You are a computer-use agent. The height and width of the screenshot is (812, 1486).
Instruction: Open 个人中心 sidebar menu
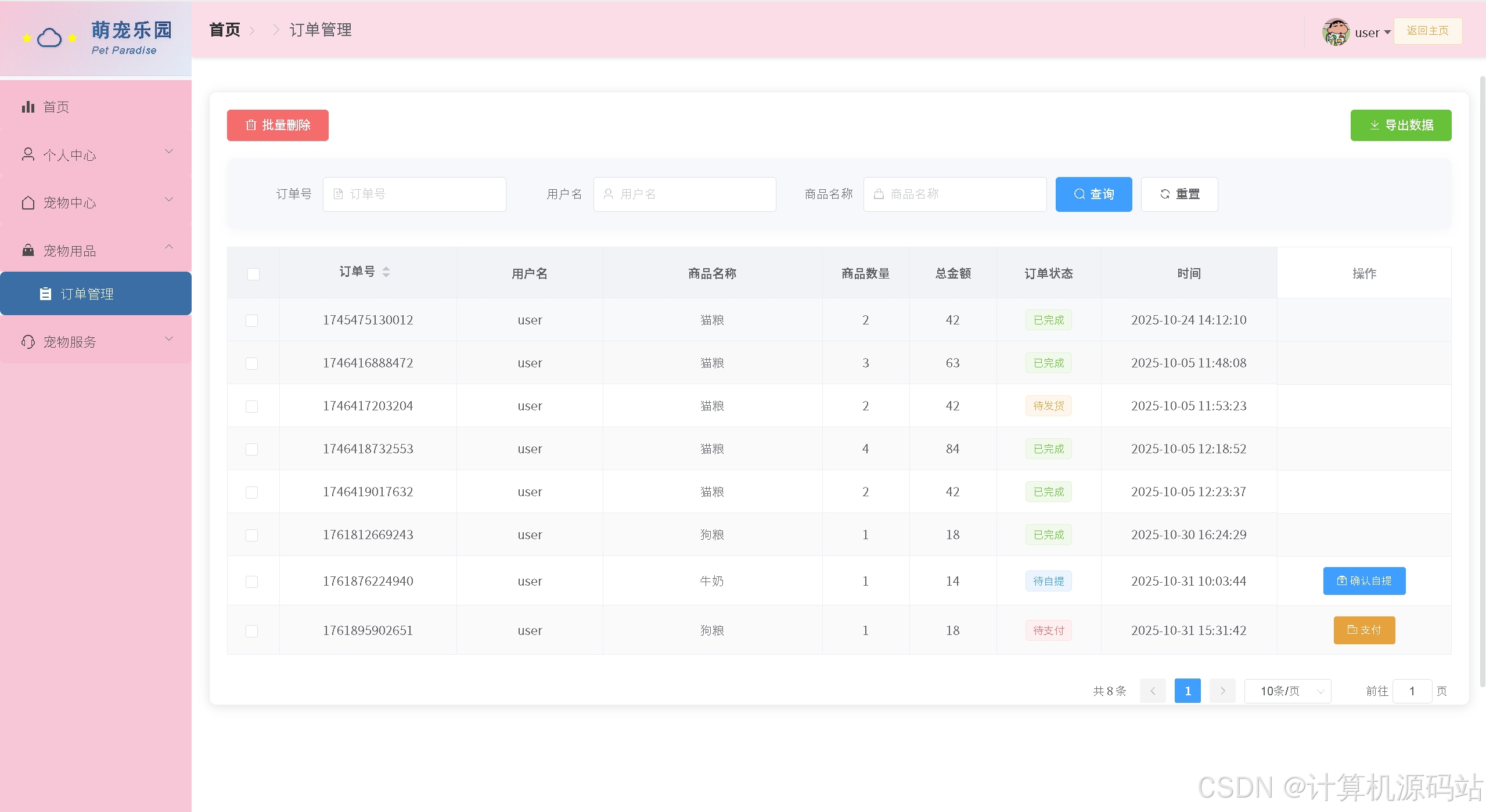[x=96, y=154]
